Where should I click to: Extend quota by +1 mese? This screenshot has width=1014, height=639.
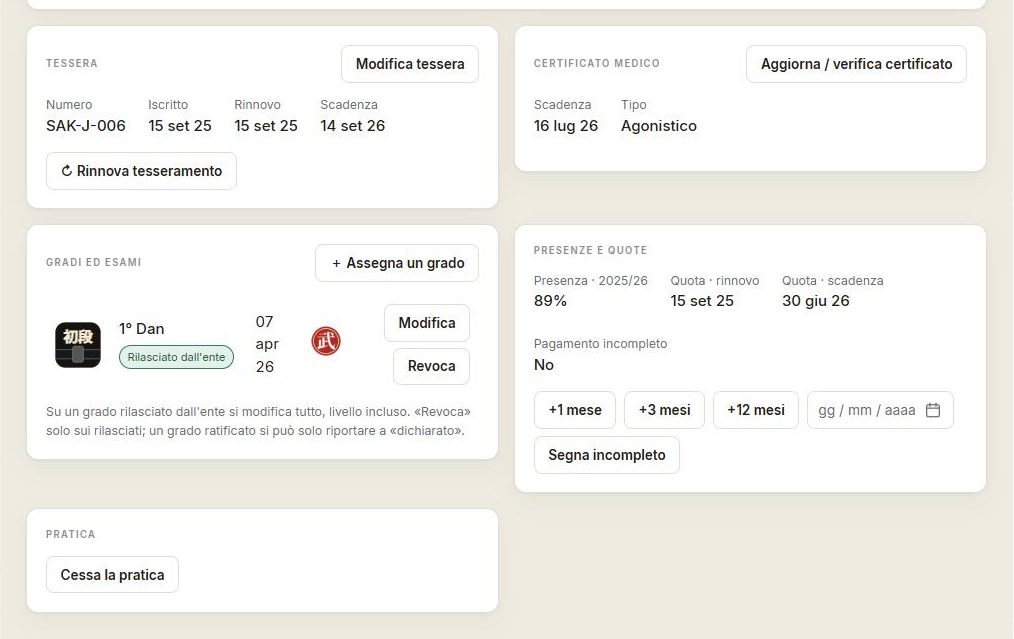(575, 410)
